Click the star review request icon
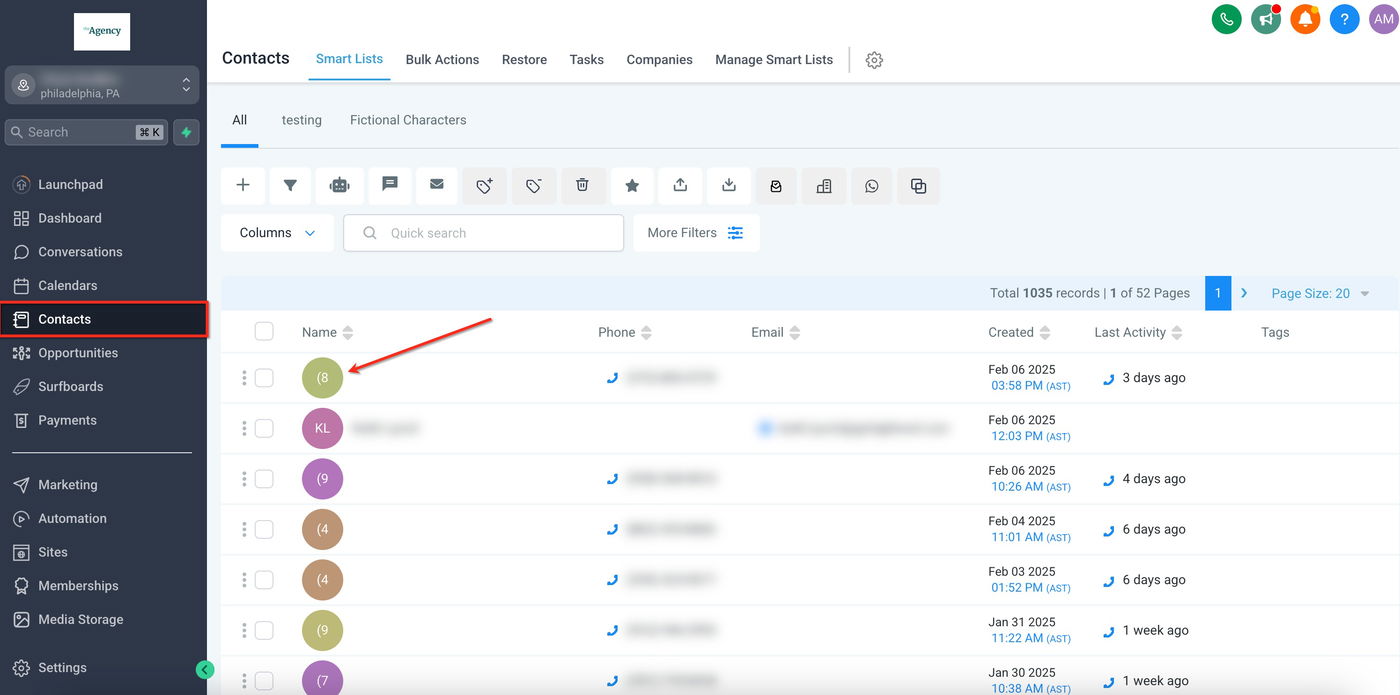Screen dimensions: 1400x695 coord(632,185)
